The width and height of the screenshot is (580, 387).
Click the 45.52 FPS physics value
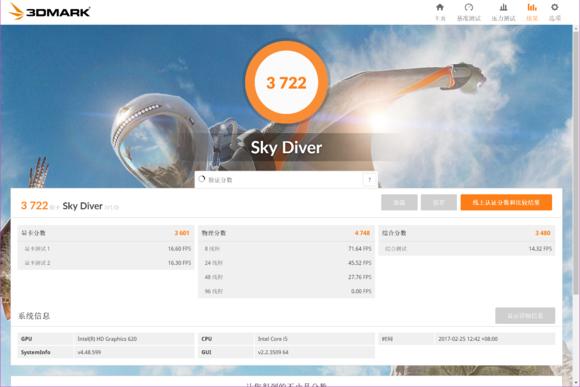pyautogui.click(x=360, y=263)
